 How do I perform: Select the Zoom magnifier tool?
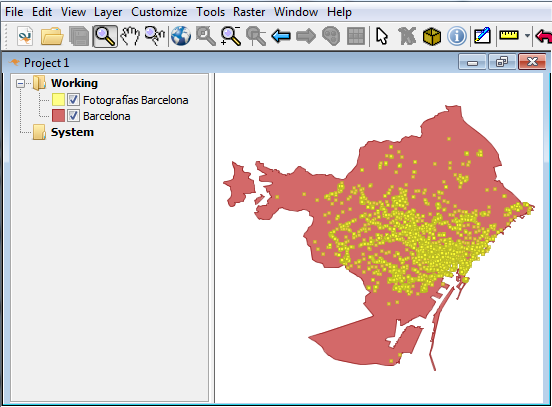click(x=105, y=36)
